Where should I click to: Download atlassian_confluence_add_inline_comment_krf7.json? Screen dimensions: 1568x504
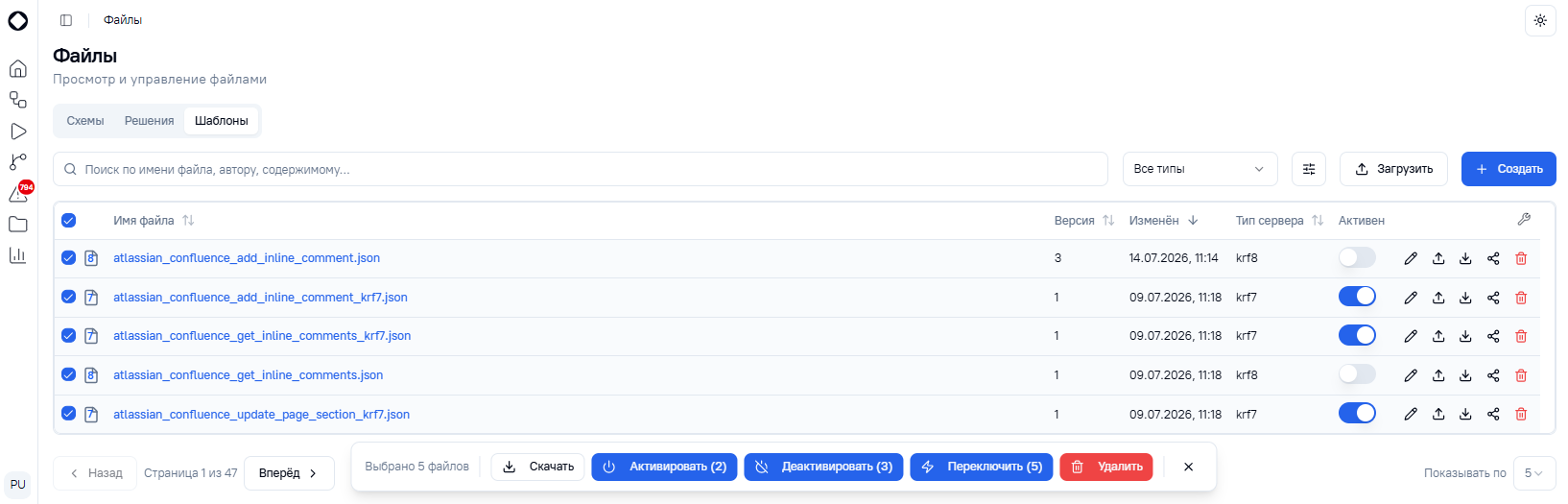(x=1465, y=298)
